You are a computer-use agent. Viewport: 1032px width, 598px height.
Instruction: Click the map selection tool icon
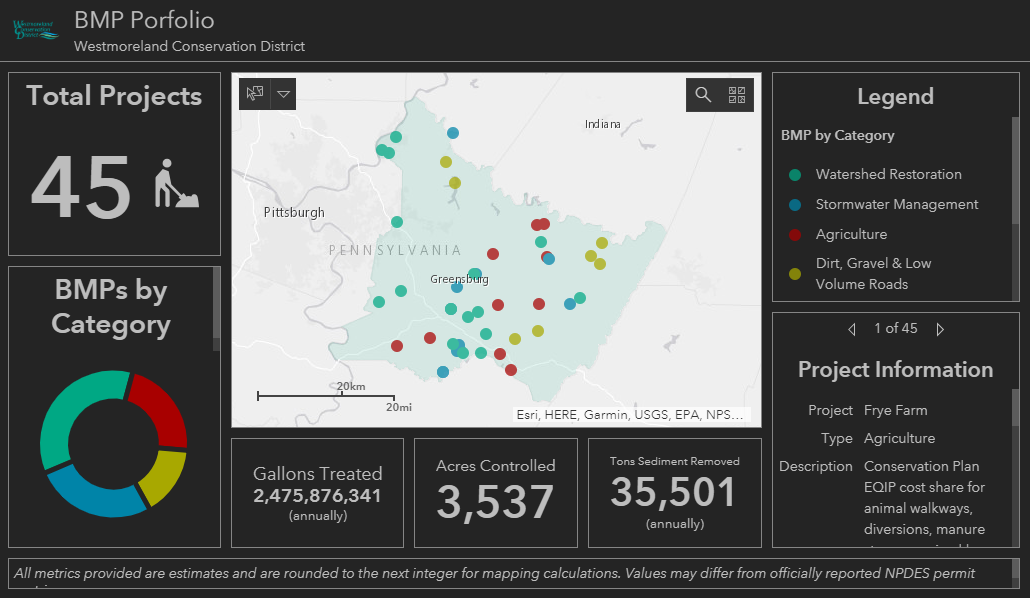click(x=254, y=94)
